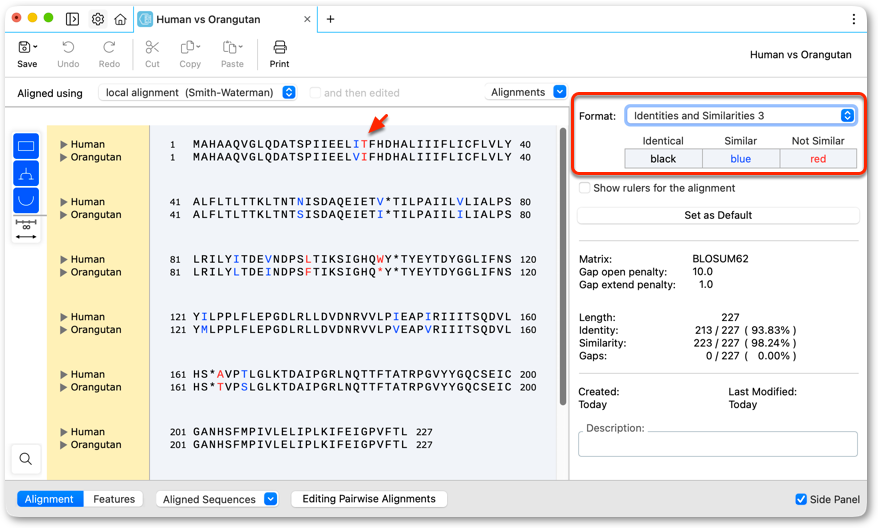Screen dimensions: 878x528
Task: Click the Cut scissors icon
Action: coord(152,47)
